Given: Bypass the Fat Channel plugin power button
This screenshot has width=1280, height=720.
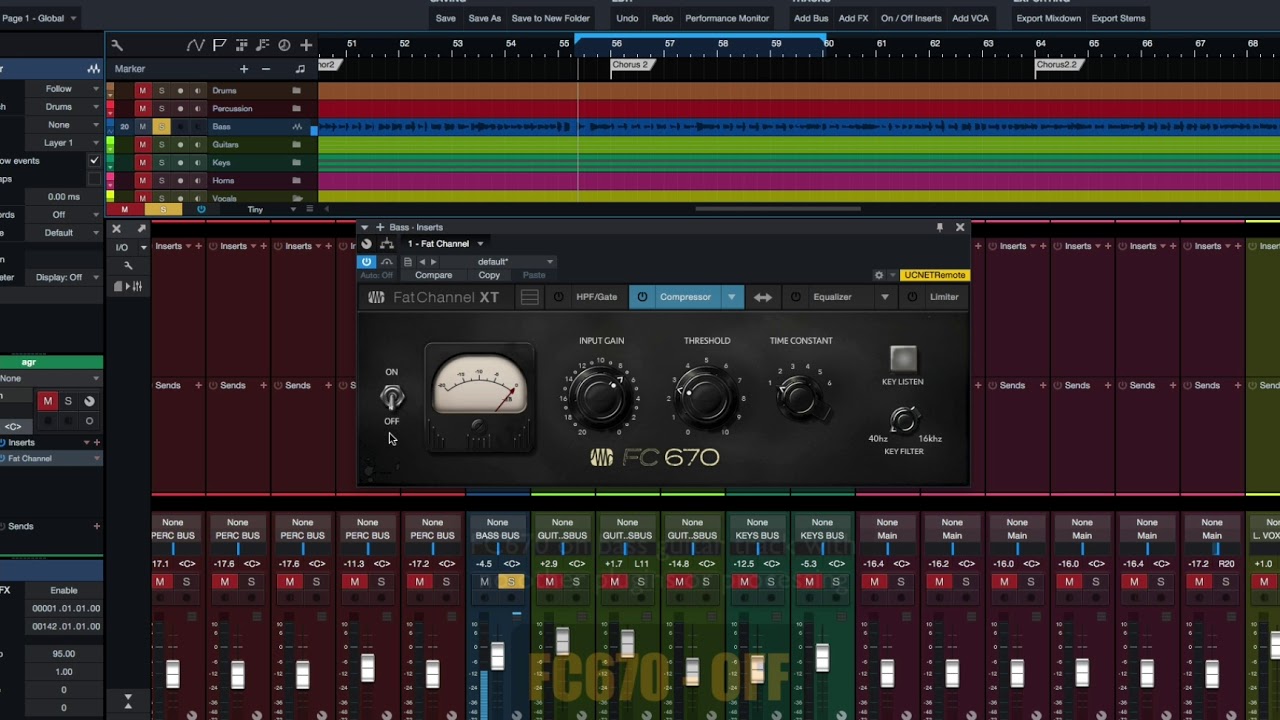Looking at the screenshot, I should tap(366, 262).
